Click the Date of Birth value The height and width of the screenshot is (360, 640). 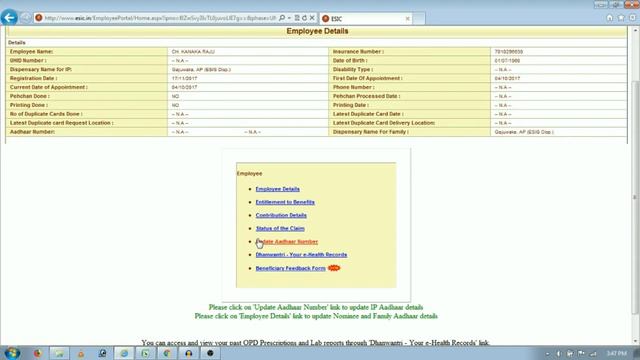point(507,61)
